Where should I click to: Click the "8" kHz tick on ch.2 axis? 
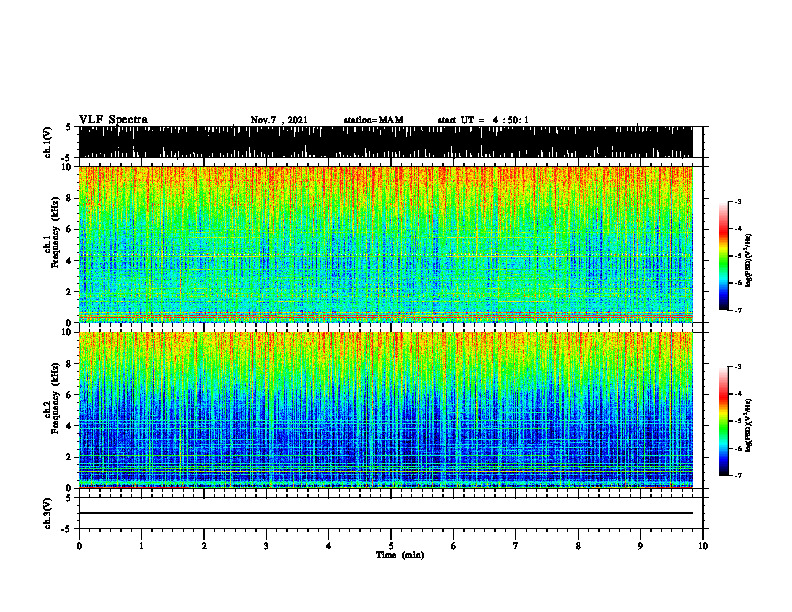coord(69,364)
